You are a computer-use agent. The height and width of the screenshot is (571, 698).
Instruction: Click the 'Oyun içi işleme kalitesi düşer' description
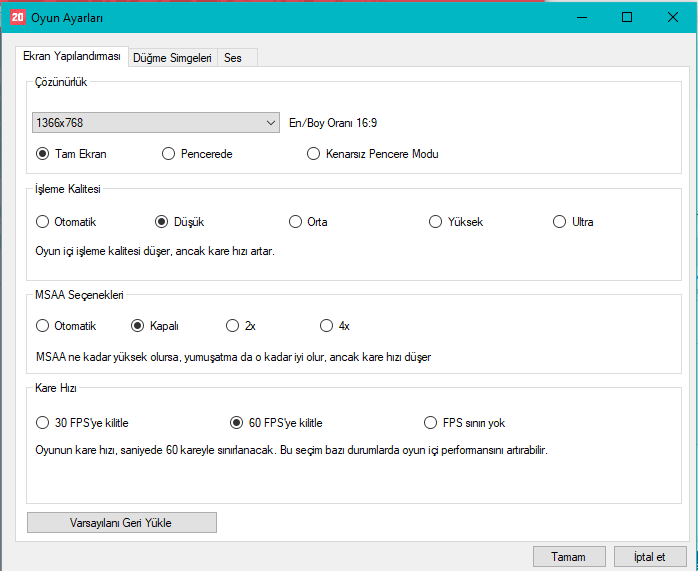tap(155, 251)
